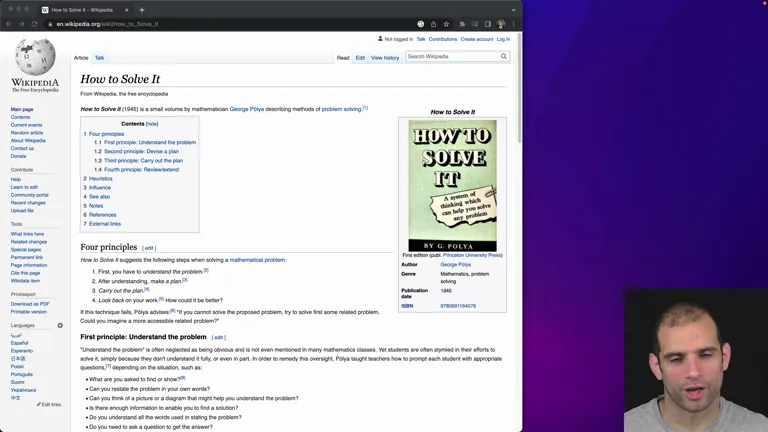
Task: Switch to the Talk page tab
Action: click(99, 58)
